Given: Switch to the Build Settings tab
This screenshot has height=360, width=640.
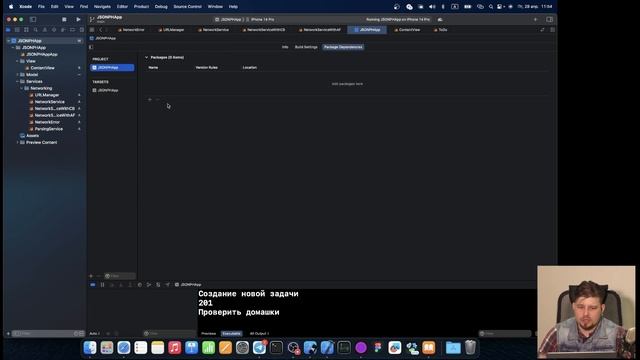Looking at the screenshot, I should click(x=306, y=47).
